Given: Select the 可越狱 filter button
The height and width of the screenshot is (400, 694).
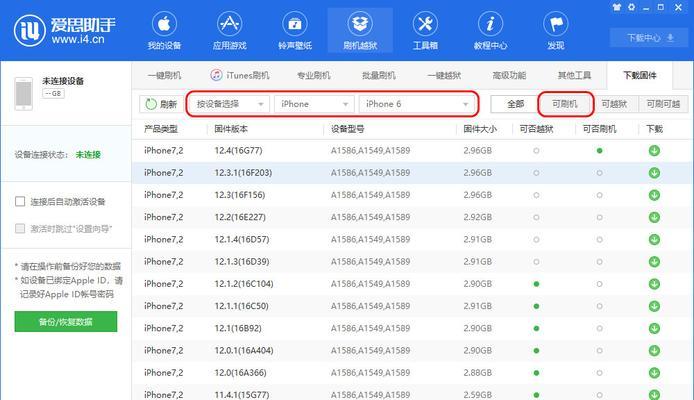Looking at the screenshot, I should tap(614, 104).
